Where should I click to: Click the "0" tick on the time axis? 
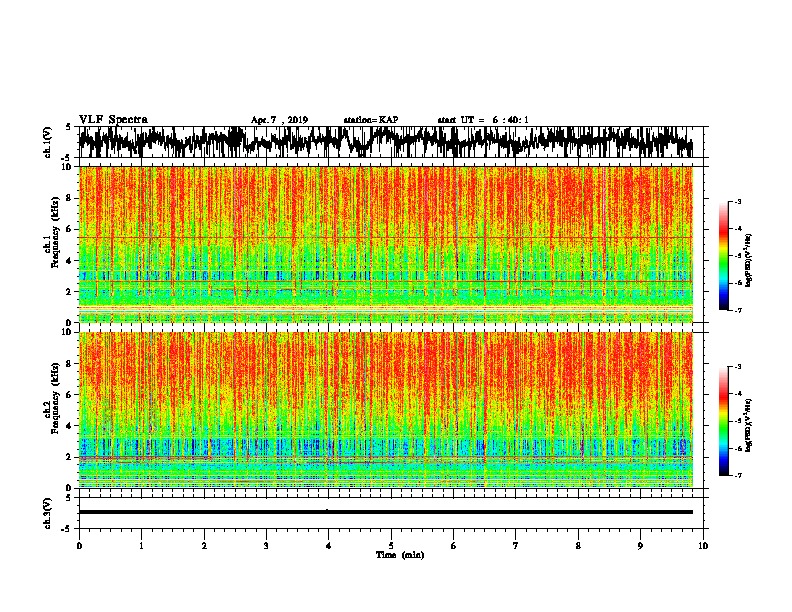(x=79, y=546)
